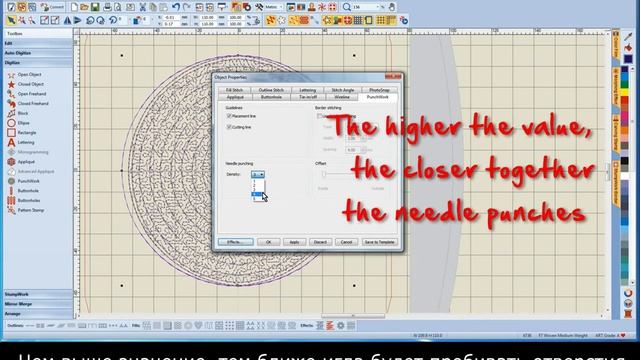Select the Block digitizing tool
This screenshot has height=360, width=640.
[x=18, y=113]
